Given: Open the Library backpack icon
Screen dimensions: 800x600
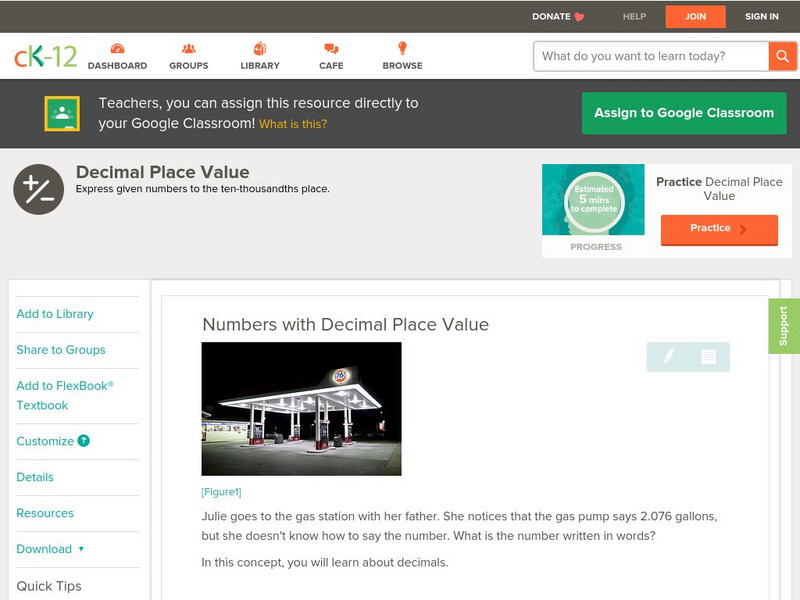Looking at the screenshot, I should 260,48.
